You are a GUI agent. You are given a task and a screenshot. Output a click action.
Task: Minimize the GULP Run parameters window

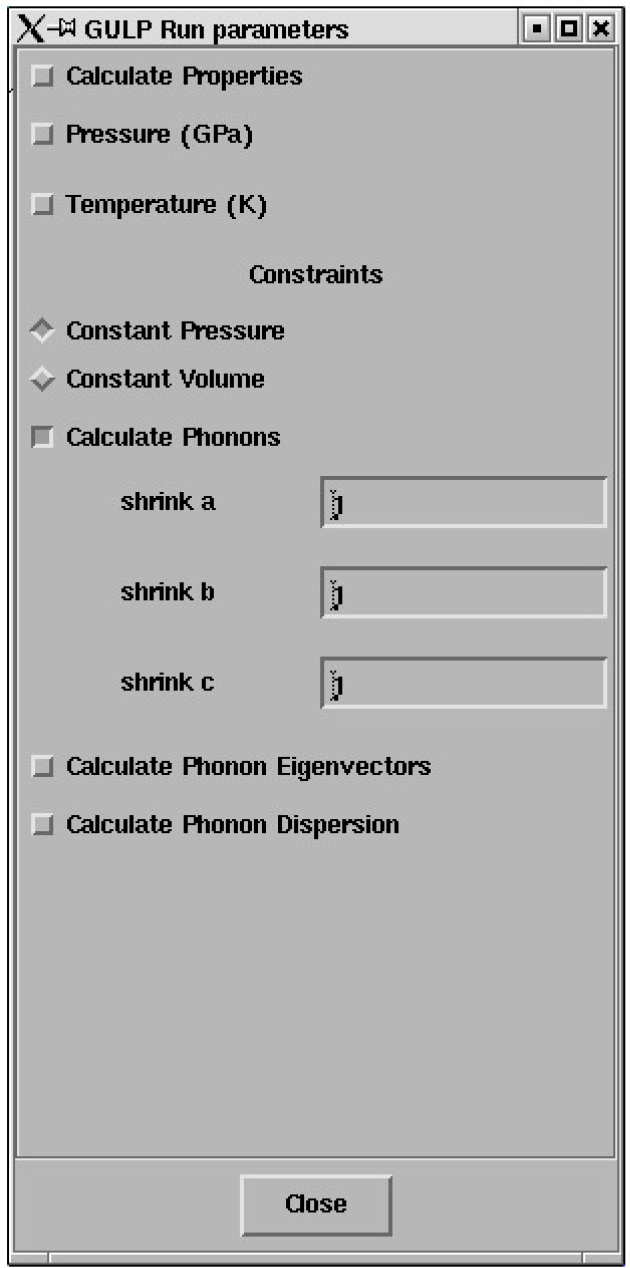coord(538,29)
